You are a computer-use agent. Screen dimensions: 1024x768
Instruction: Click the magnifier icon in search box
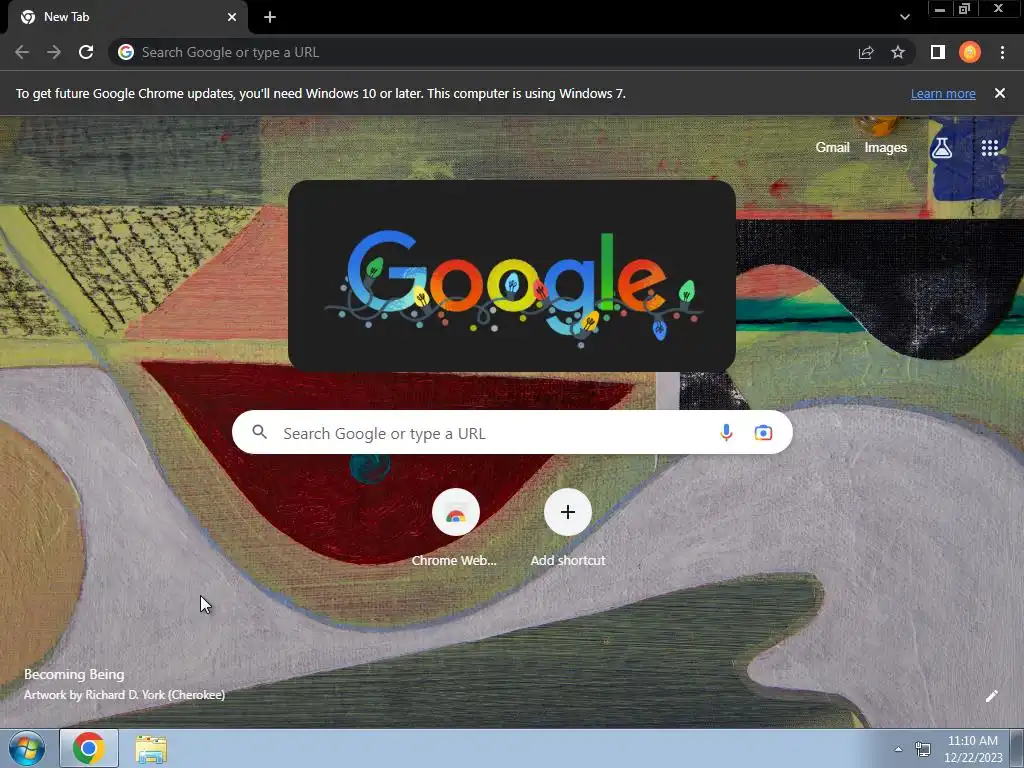tap(259, 432)
